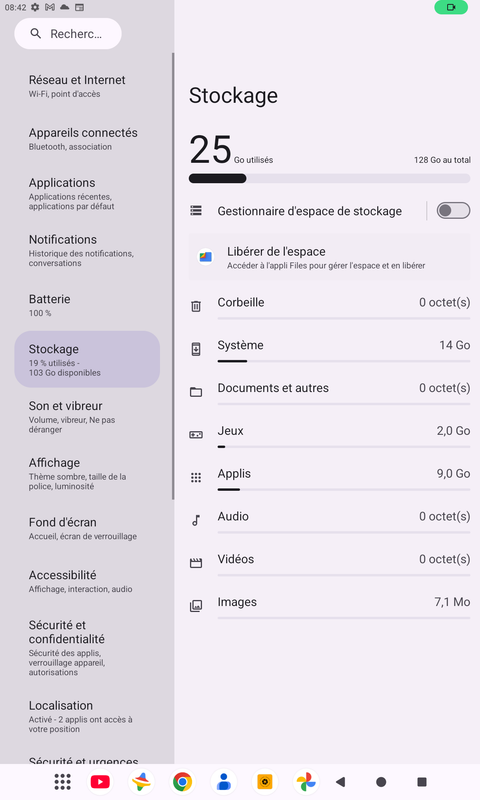Click the Documents et autres folder icon
Viewport: 480px width, 800px height.
[196, 392]
